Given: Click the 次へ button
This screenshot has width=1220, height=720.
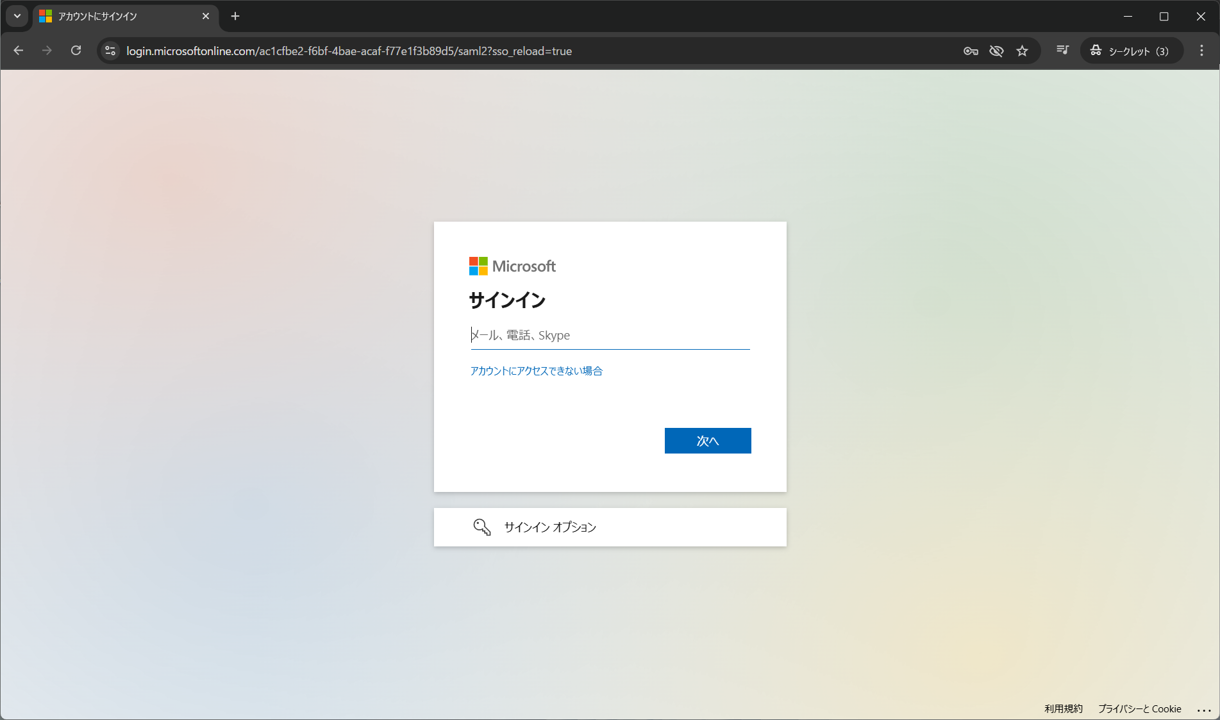Looking at the screenshot, I should pos(708,441).
